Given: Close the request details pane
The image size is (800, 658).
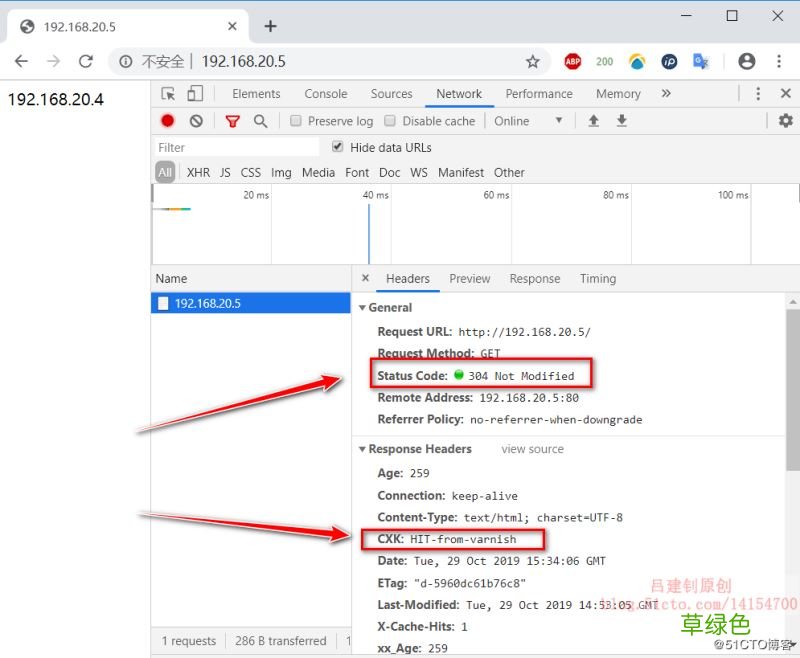Looking at the screenshot, I should tap(365, 278).
